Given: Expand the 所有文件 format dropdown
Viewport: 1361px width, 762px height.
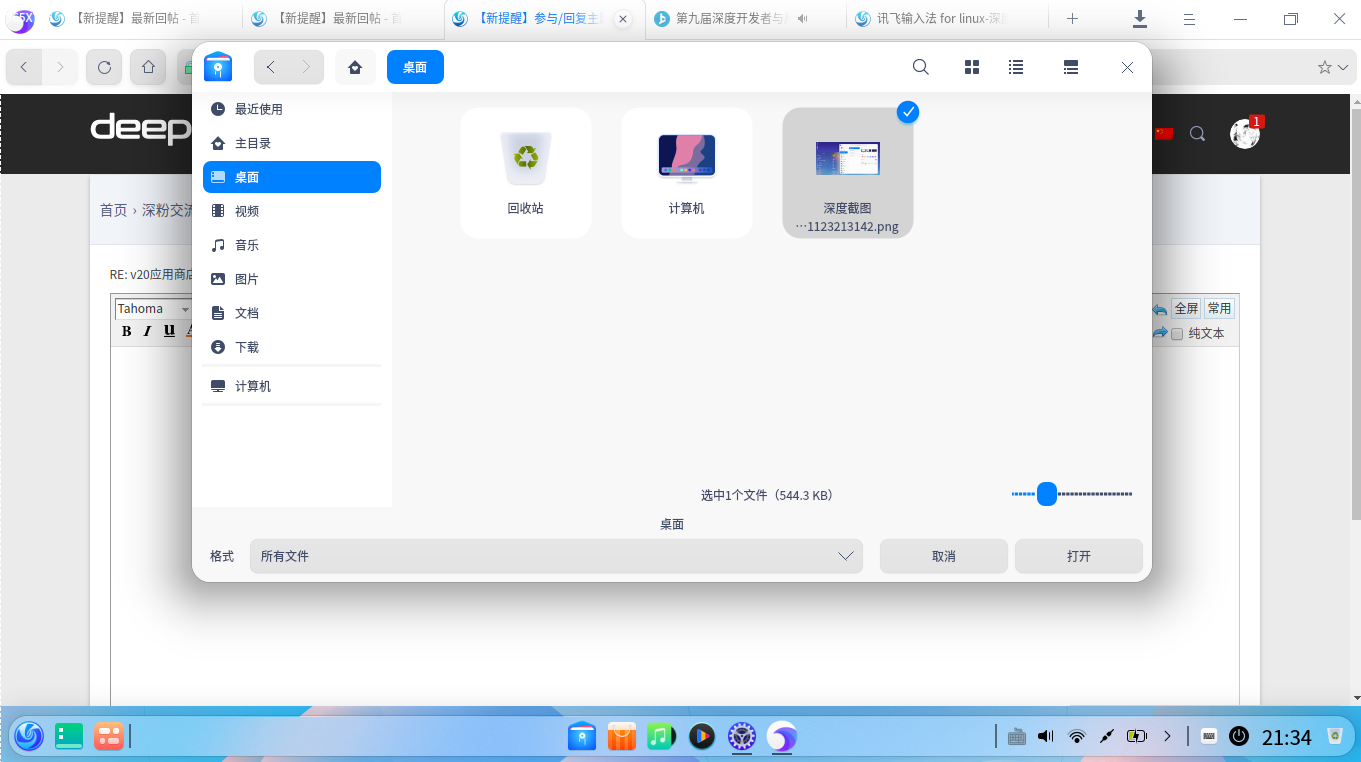Looking at the screenshot, I should (556, 556).
